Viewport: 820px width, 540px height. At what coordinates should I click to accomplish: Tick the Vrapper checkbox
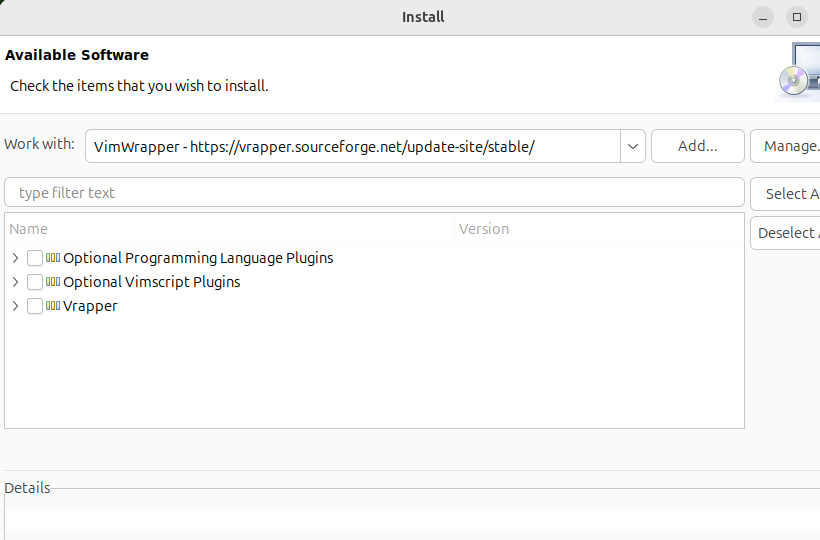point(35,306)
